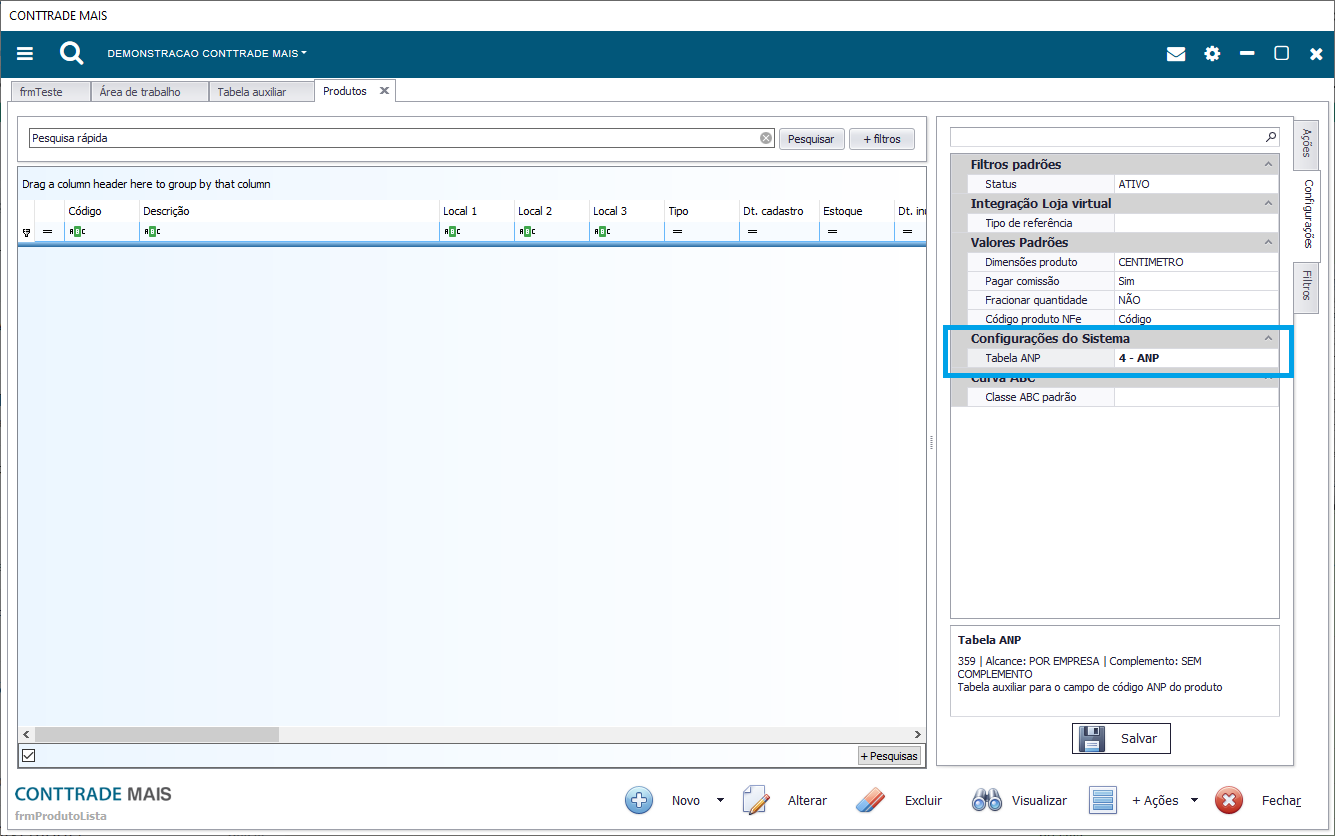Click the + filtros button
This screenshot has width=1335, height=836.
tap(882, 139)
